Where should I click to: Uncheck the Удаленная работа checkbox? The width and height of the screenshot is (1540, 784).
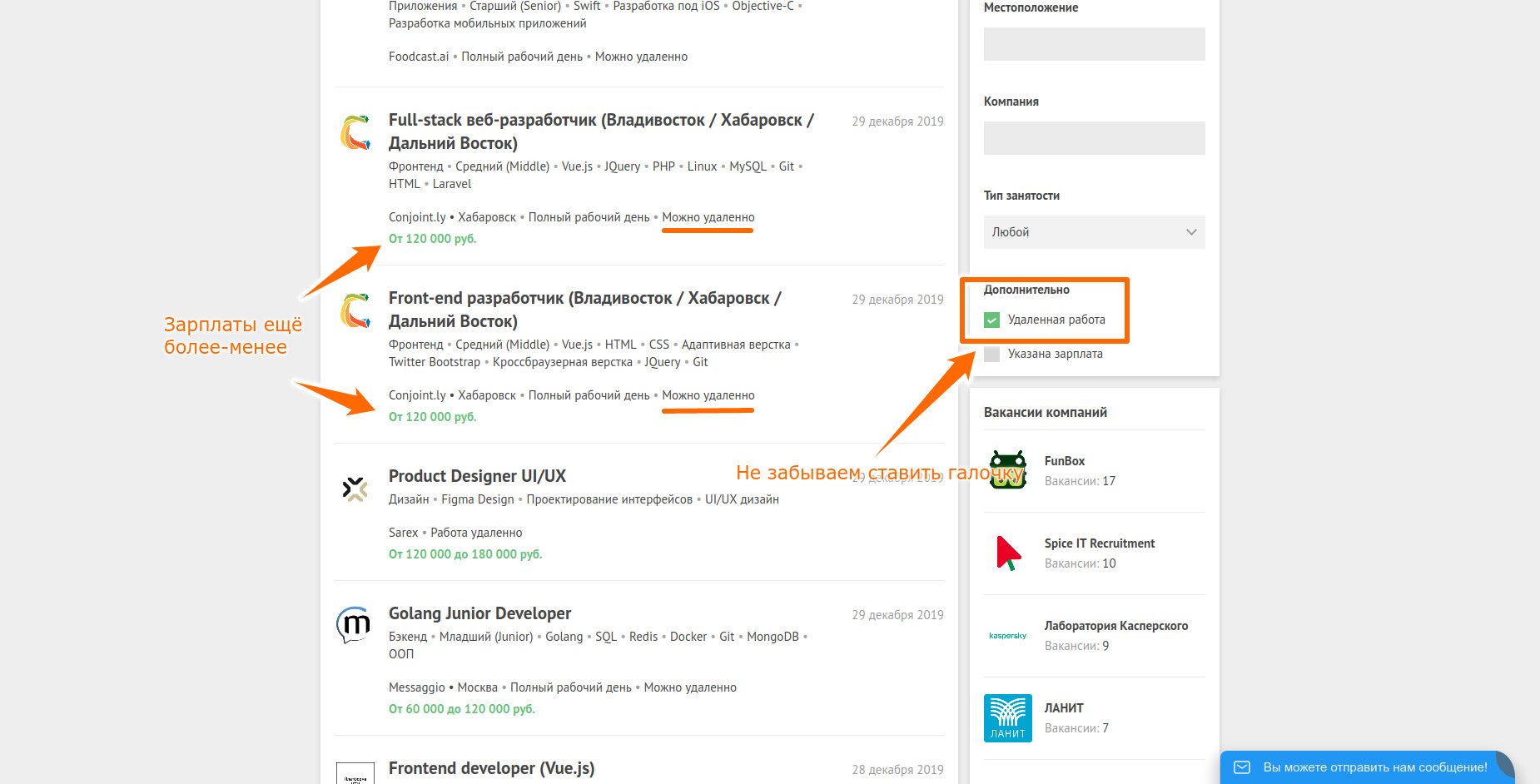tap(991, 320)
